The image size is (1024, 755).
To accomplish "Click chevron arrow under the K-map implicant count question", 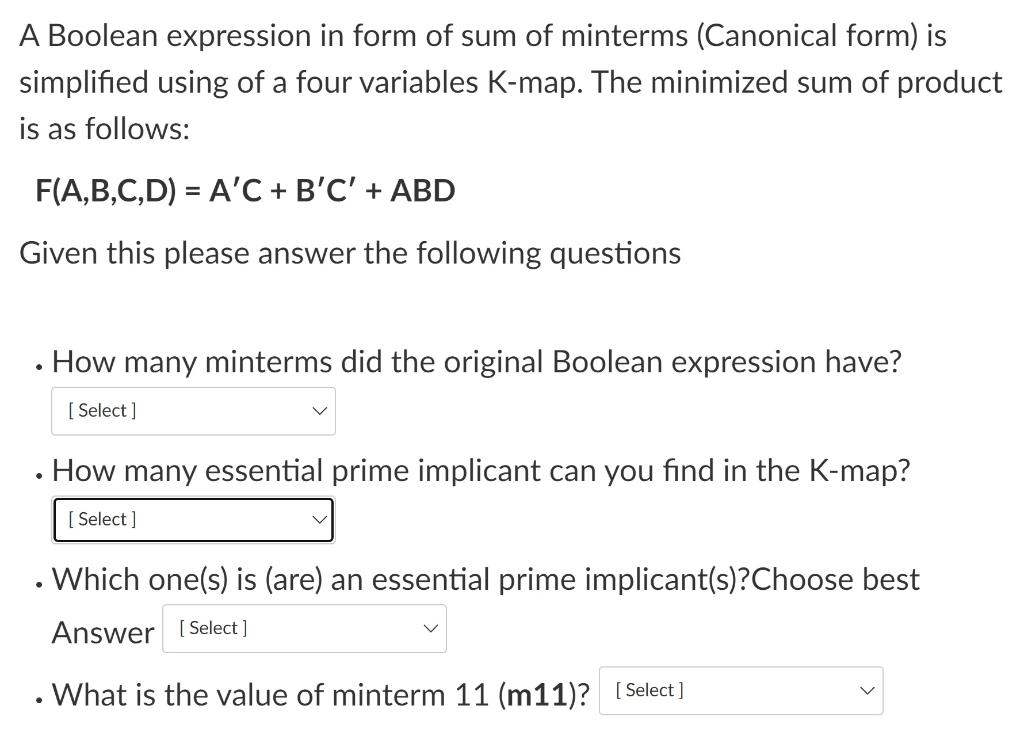I will (x=319, y=520).
